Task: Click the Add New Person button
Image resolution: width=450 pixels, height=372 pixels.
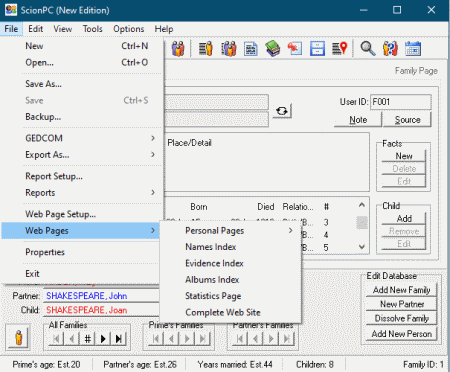Action: 401,334
